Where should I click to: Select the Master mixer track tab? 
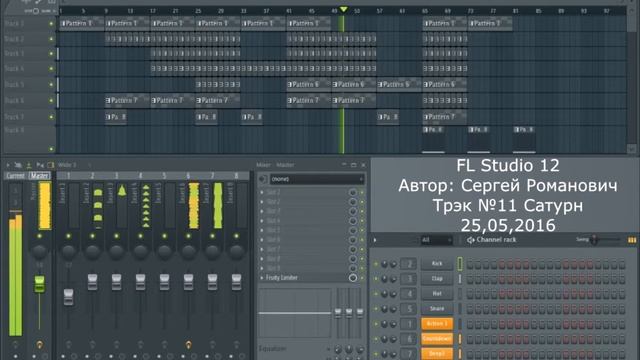[x=40, y=176]
